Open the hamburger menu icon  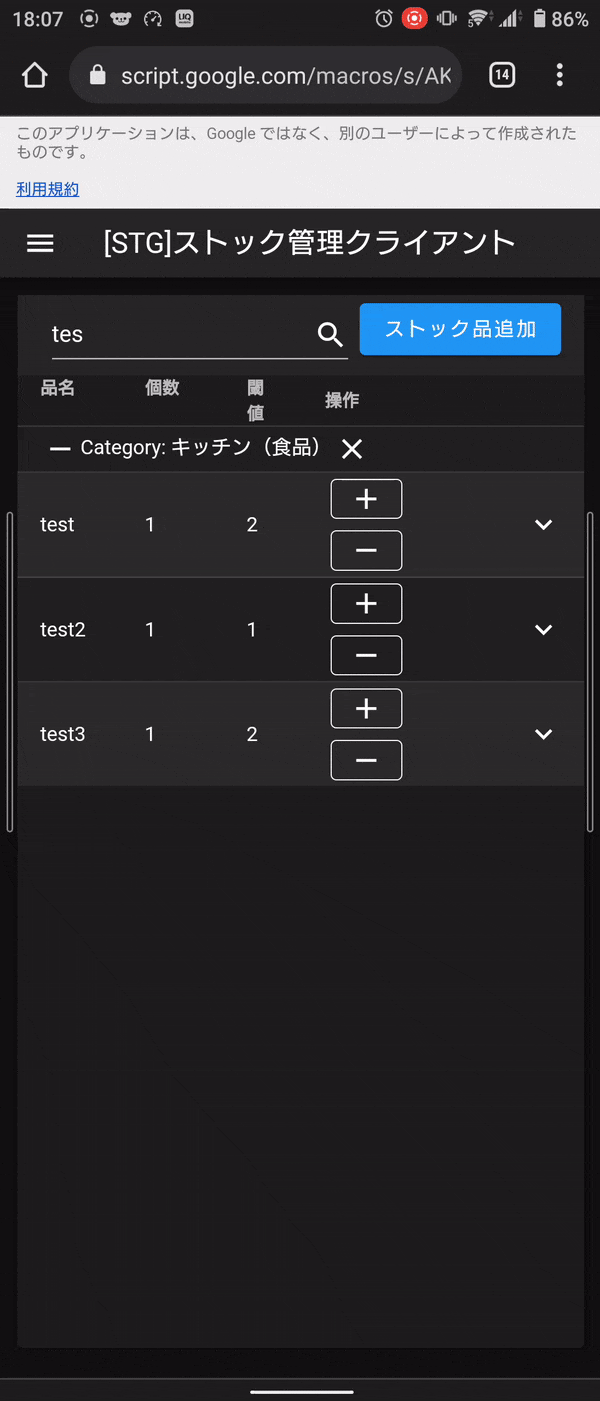pyautogui.click(x=40, y=242)
